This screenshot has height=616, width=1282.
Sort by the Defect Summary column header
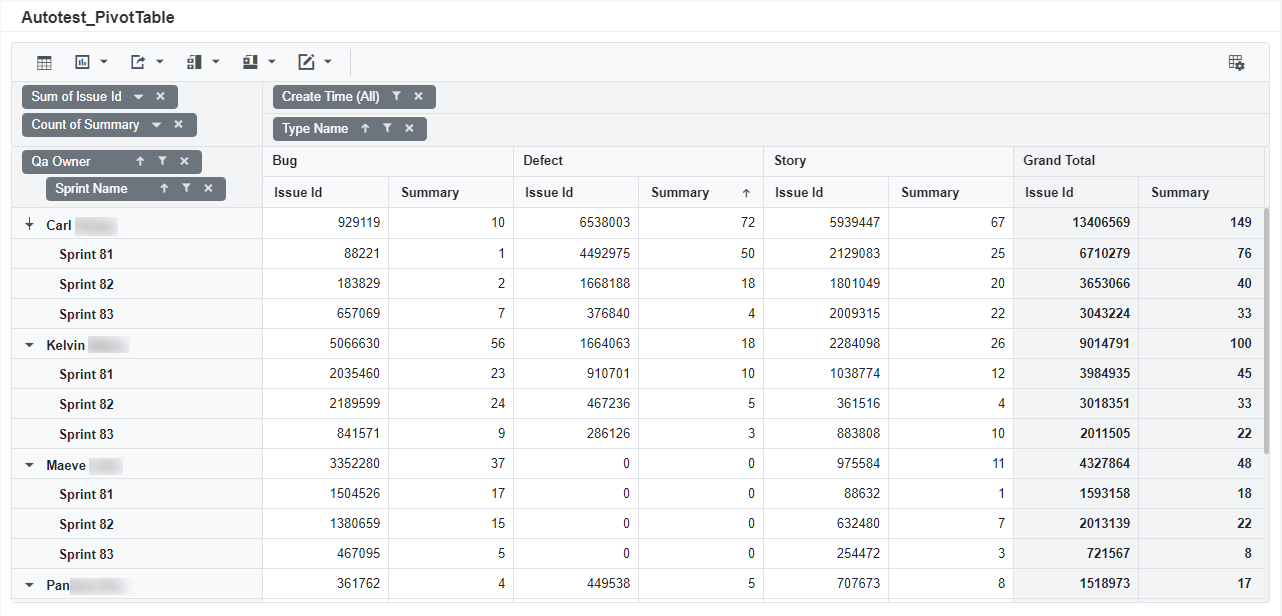[680, 193]
